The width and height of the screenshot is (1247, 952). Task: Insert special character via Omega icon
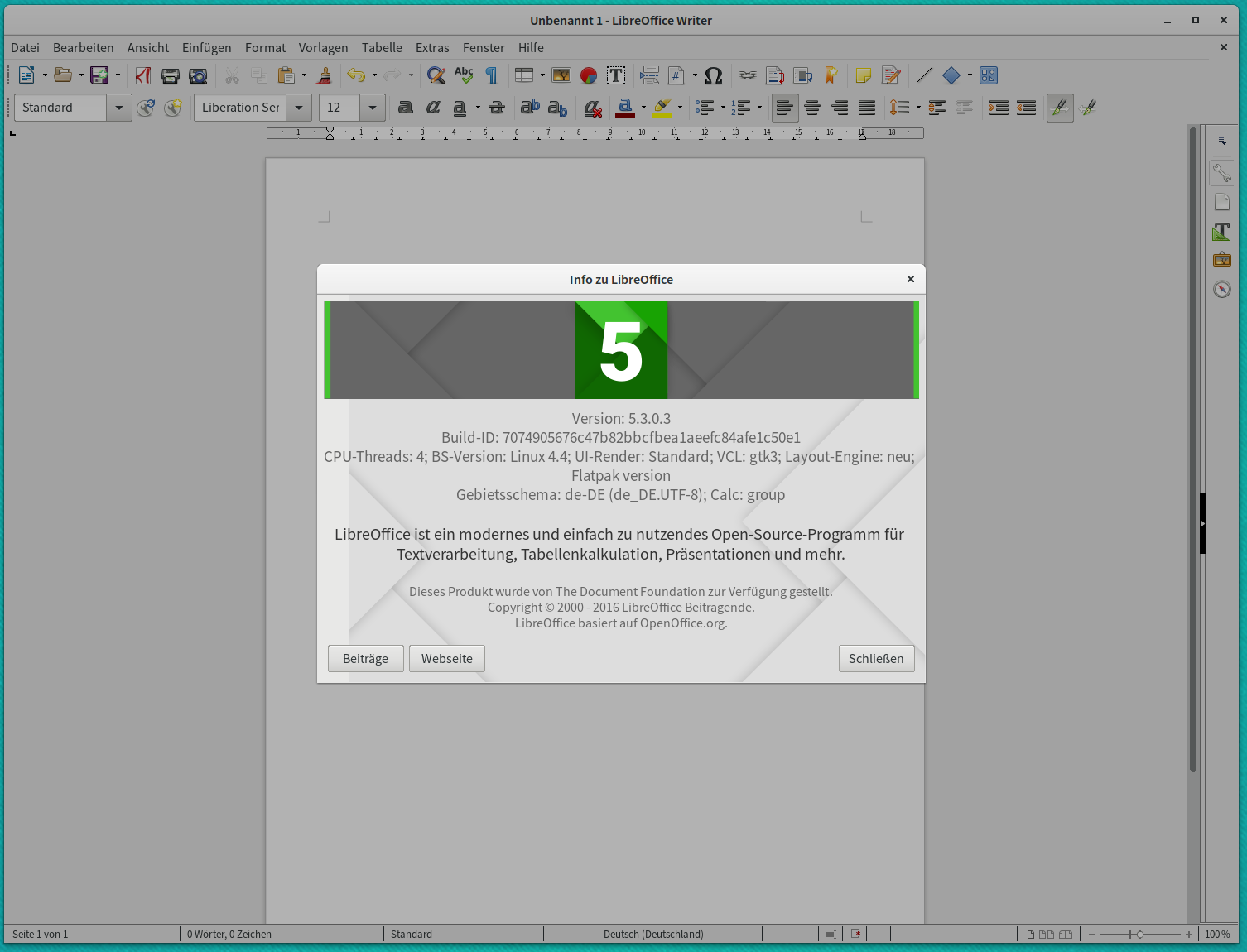(714, 75)
